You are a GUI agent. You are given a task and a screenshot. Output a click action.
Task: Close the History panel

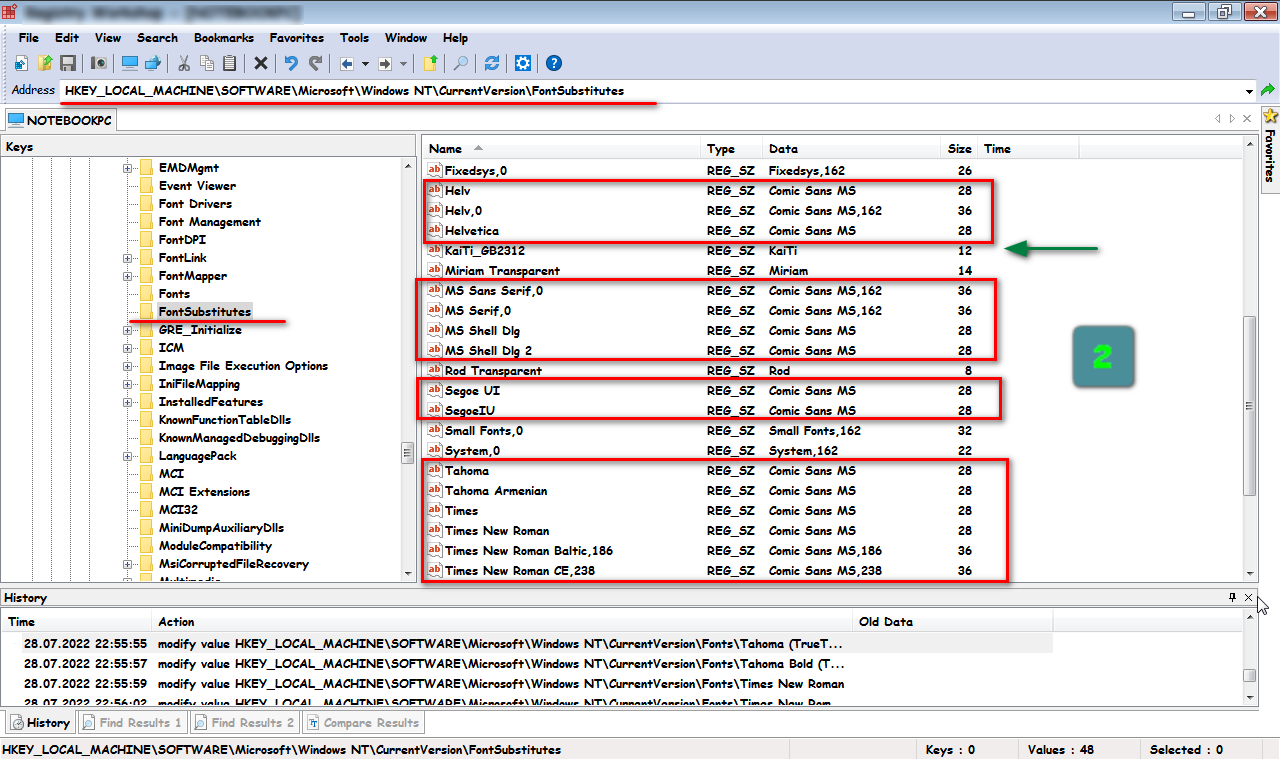point(1248,597)
